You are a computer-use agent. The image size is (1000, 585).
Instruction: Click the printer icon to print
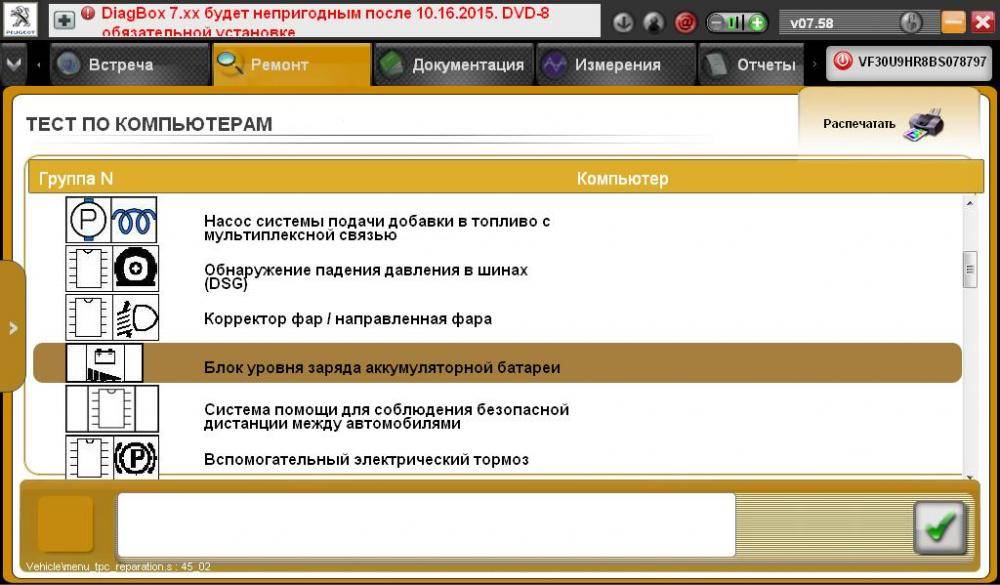[x=924, y=125]
